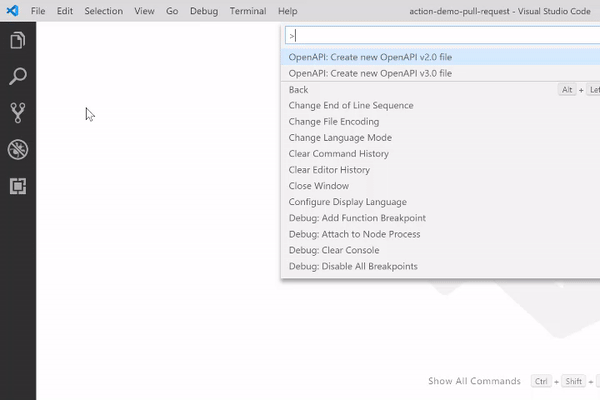Run Create new OpenAPI v3.0 file command
The height and width of the screenshot is (400, 600).
pyautogui.click(x=440, y=73)
